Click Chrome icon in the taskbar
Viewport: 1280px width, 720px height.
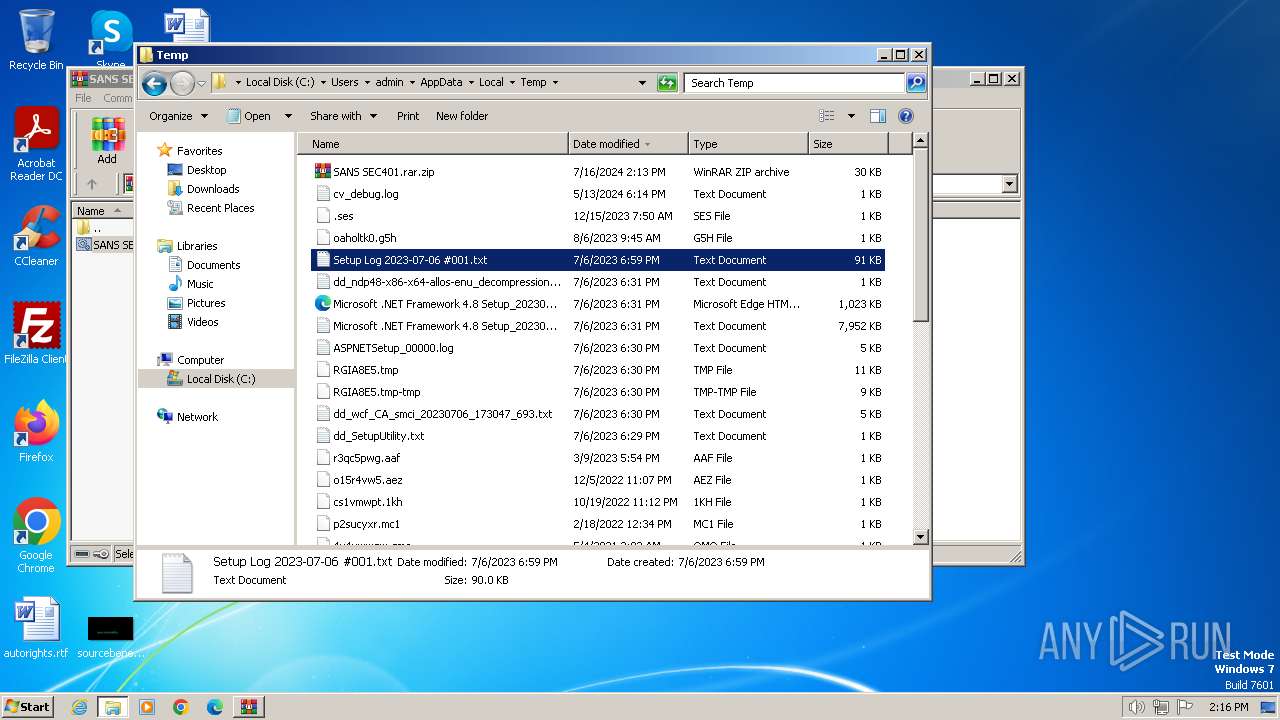click(181, 707)
